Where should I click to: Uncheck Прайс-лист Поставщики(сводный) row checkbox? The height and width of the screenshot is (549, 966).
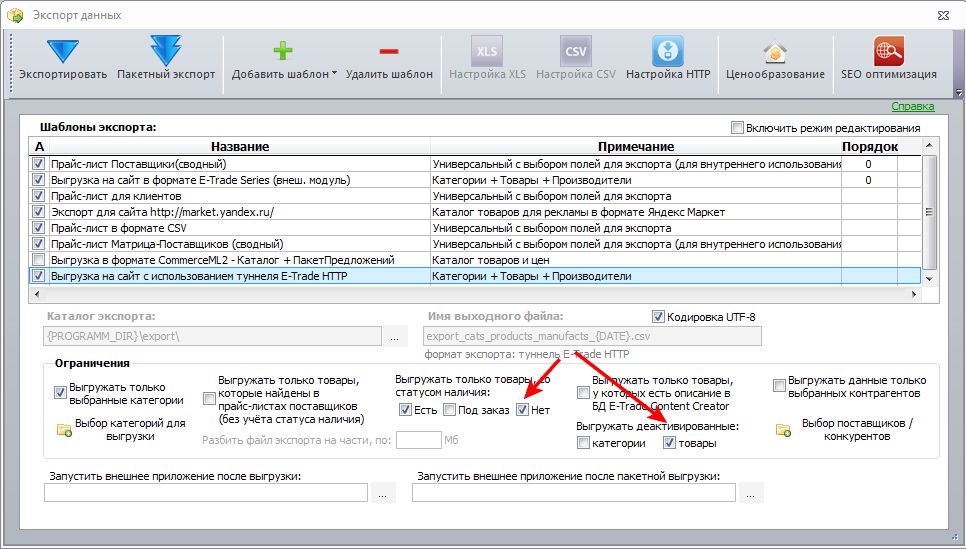tap(39, 164)
